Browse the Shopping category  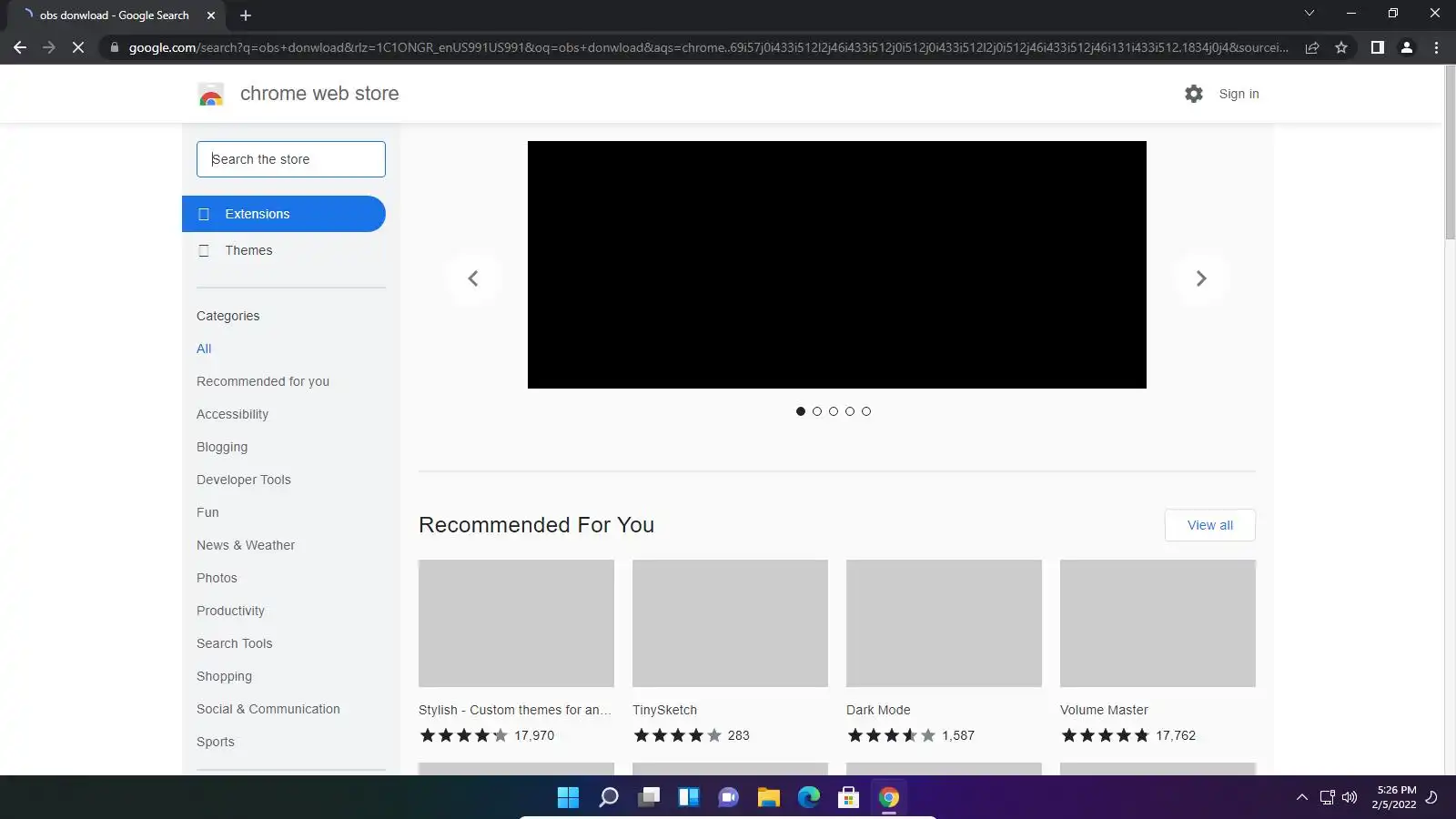[x=224, y=676]
